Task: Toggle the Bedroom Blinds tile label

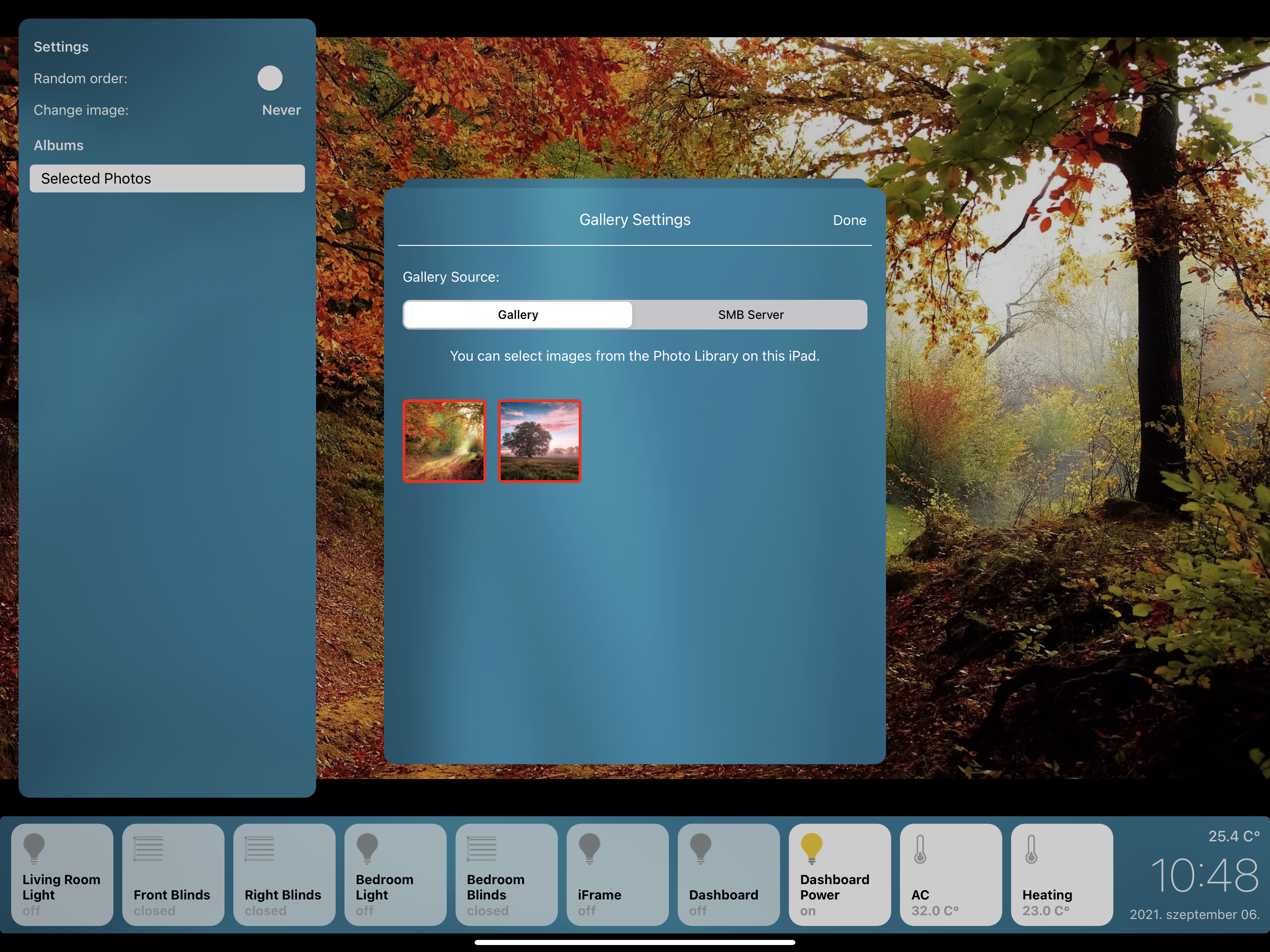Action: click(496, 887)
